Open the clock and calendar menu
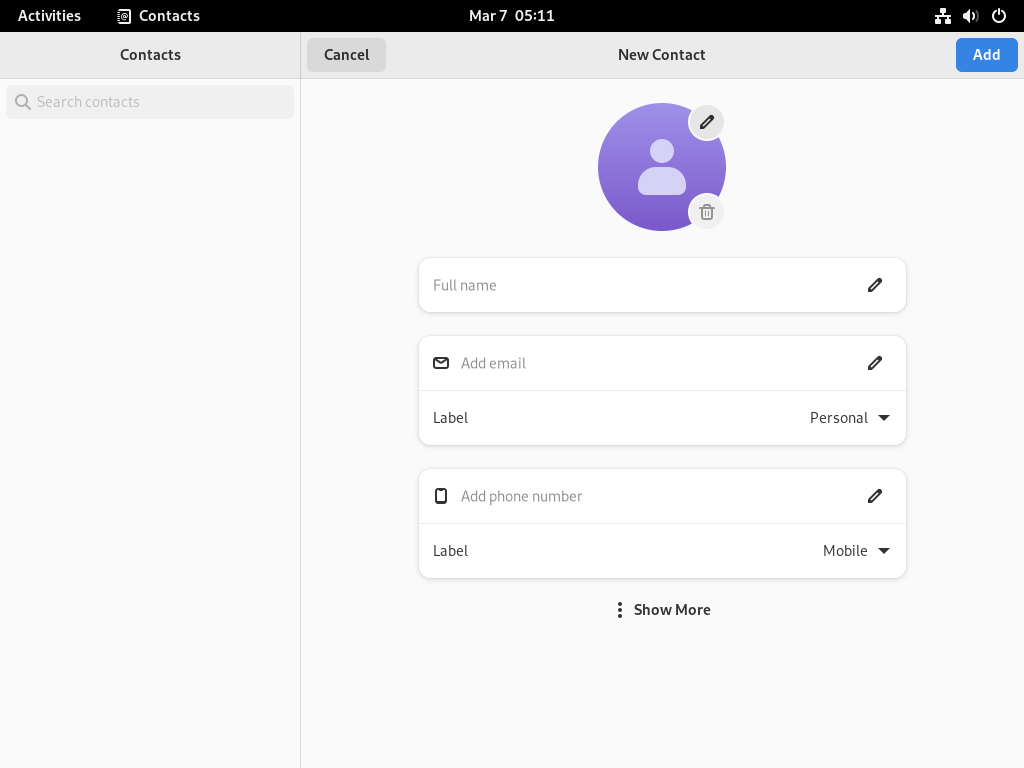1024x768 pixels. [x=511, y=16]
